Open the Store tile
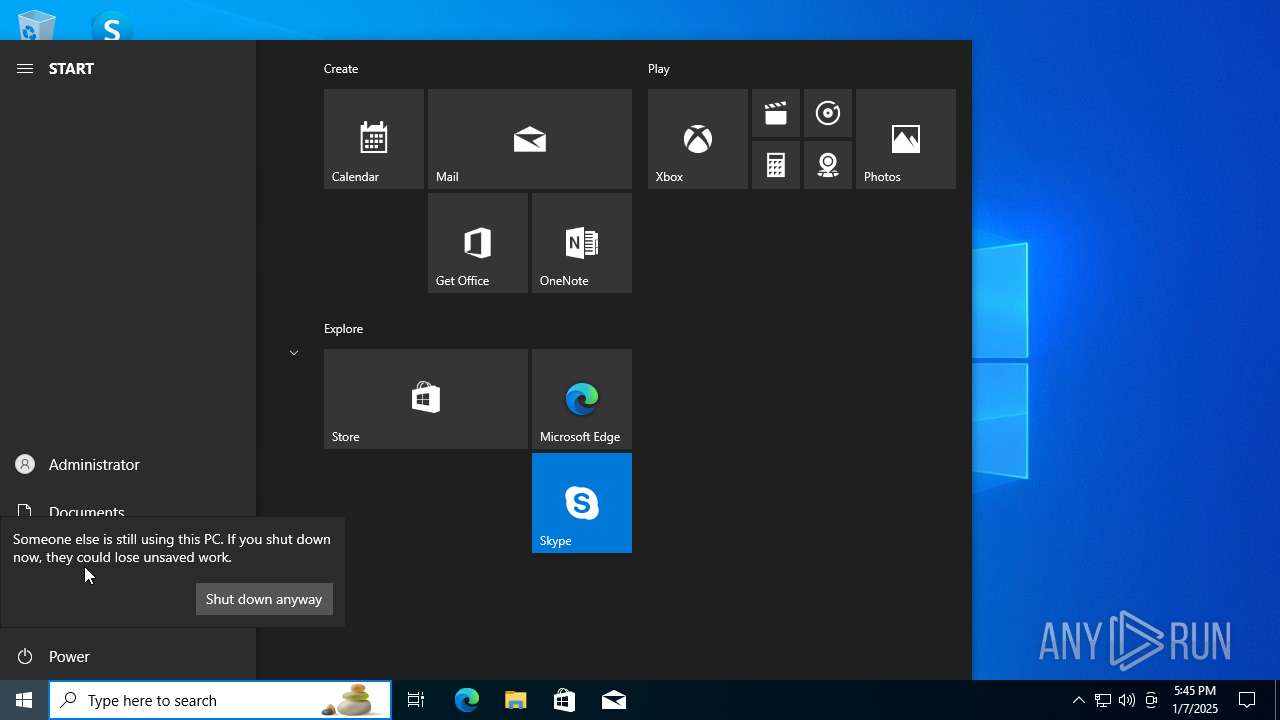The width and height of the screenshot is (1280, 720). point(426,399)
